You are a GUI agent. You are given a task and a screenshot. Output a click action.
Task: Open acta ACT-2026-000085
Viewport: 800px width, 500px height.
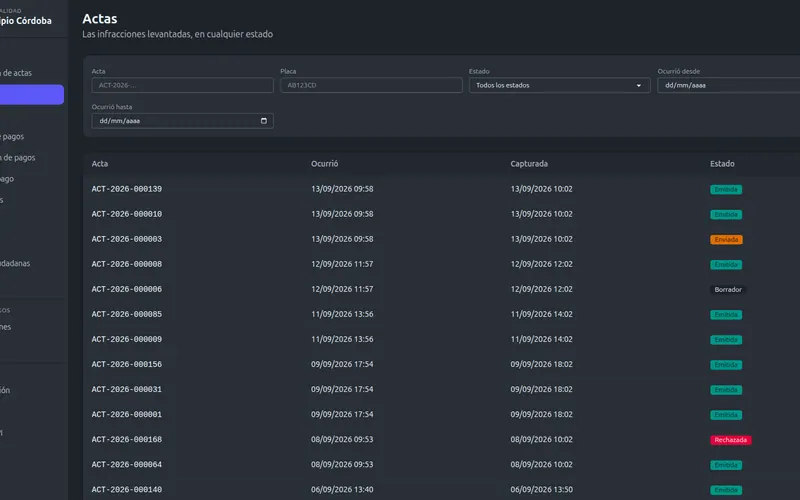pyautogui.click(x=127, y=314)
